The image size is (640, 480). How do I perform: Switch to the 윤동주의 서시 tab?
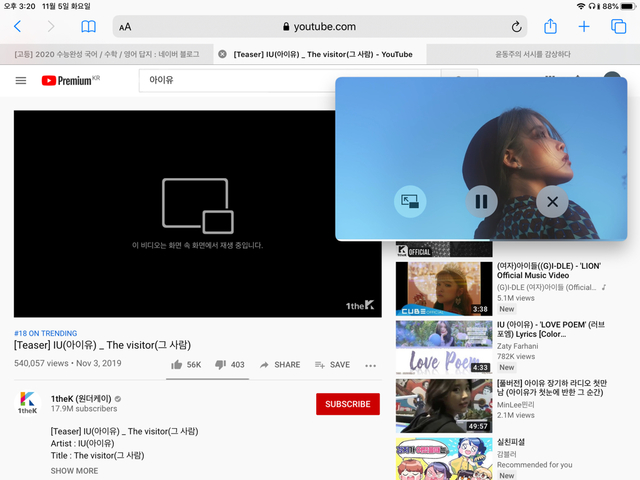click(532, 54)
